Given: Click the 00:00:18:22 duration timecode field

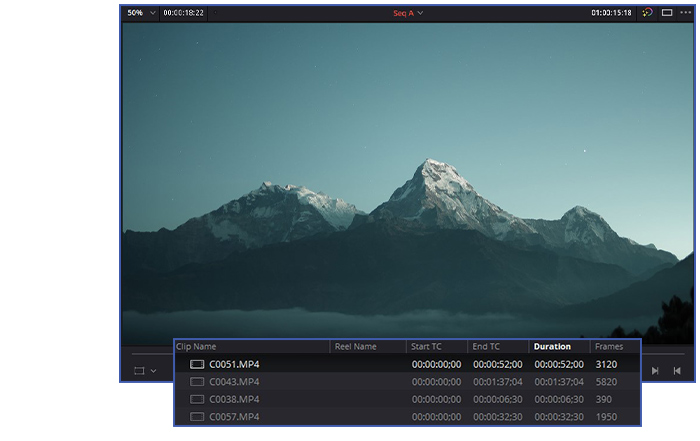Looking at the screenshot, I should [x=183, y=13].
